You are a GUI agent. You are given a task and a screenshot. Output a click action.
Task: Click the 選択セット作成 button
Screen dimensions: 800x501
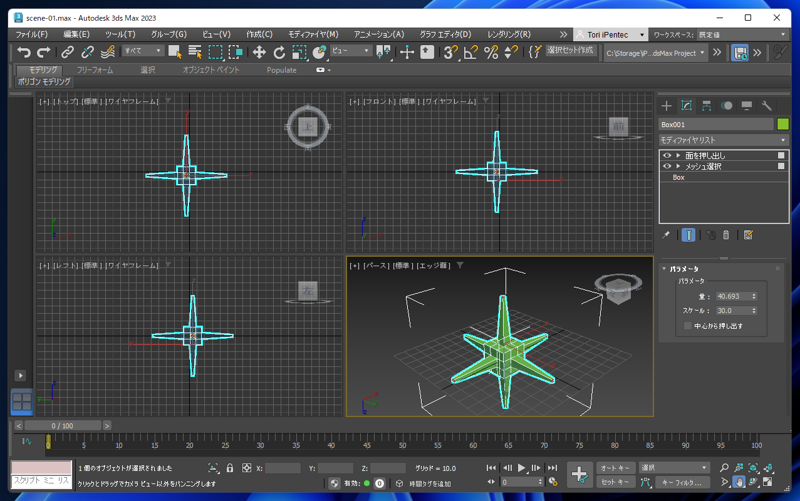click(x=570, y=50)
